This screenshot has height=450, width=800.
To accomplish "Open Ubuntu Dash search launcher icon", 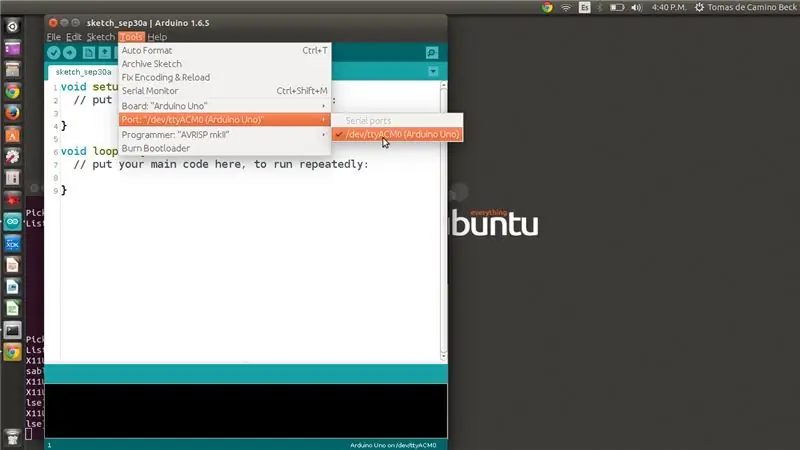I will (12, 26).
